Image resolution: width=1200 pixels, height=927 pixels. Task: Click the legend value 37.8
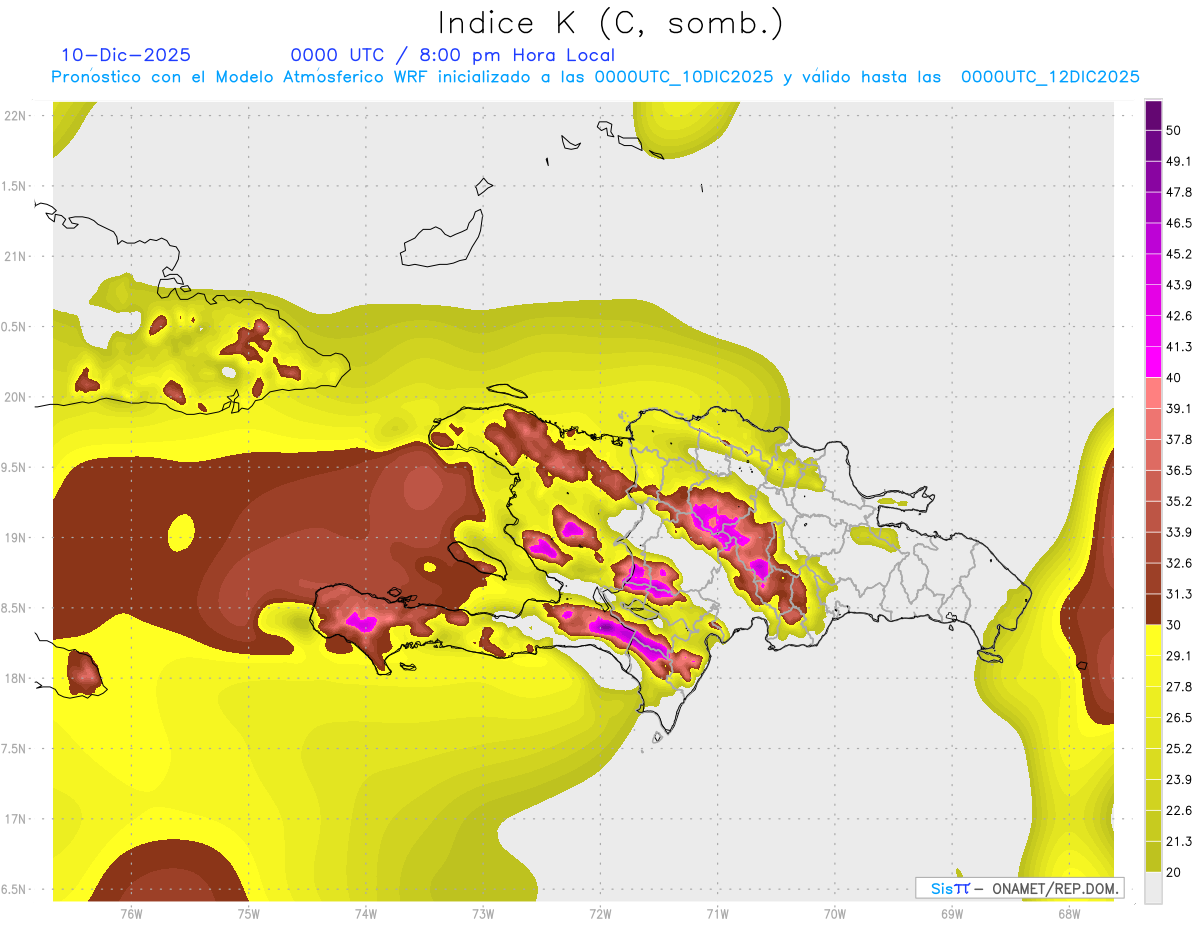click(1178, 440)
